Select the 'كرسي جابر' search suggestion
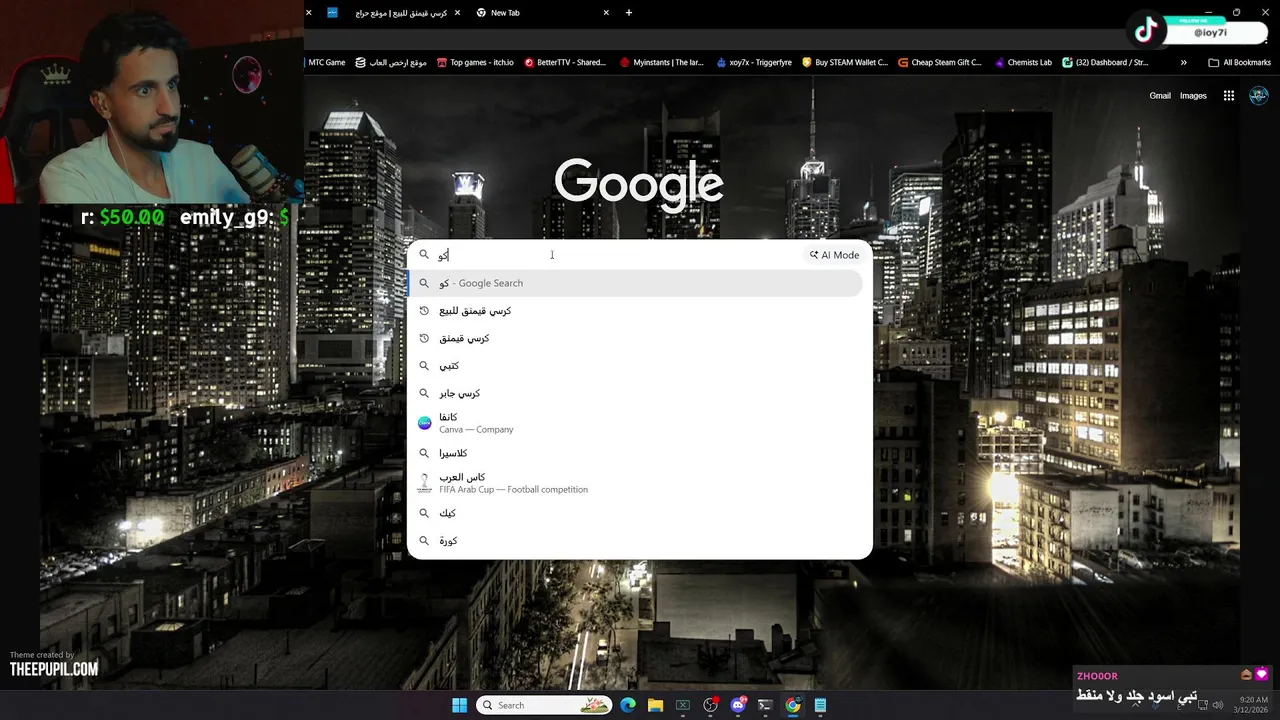The width and height of the screenshot is (1280, 720). pyautogui.click(x=635, y=393)
